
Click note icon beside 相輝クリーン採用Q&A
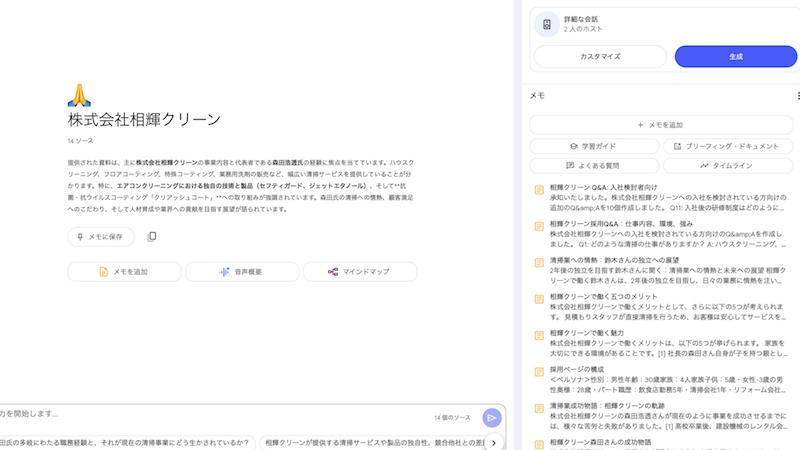tap(539, 226)
